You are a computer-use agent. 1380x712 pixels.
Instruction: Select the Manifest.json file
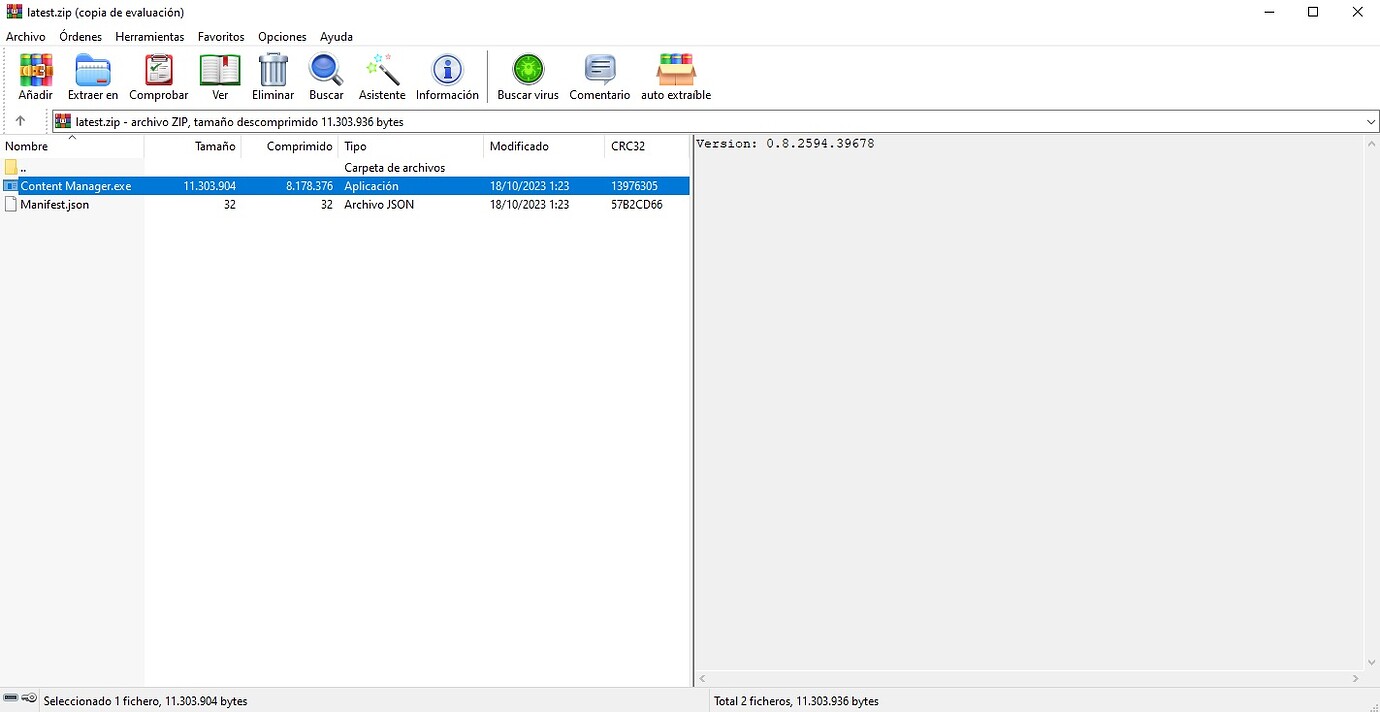[54, 205]
